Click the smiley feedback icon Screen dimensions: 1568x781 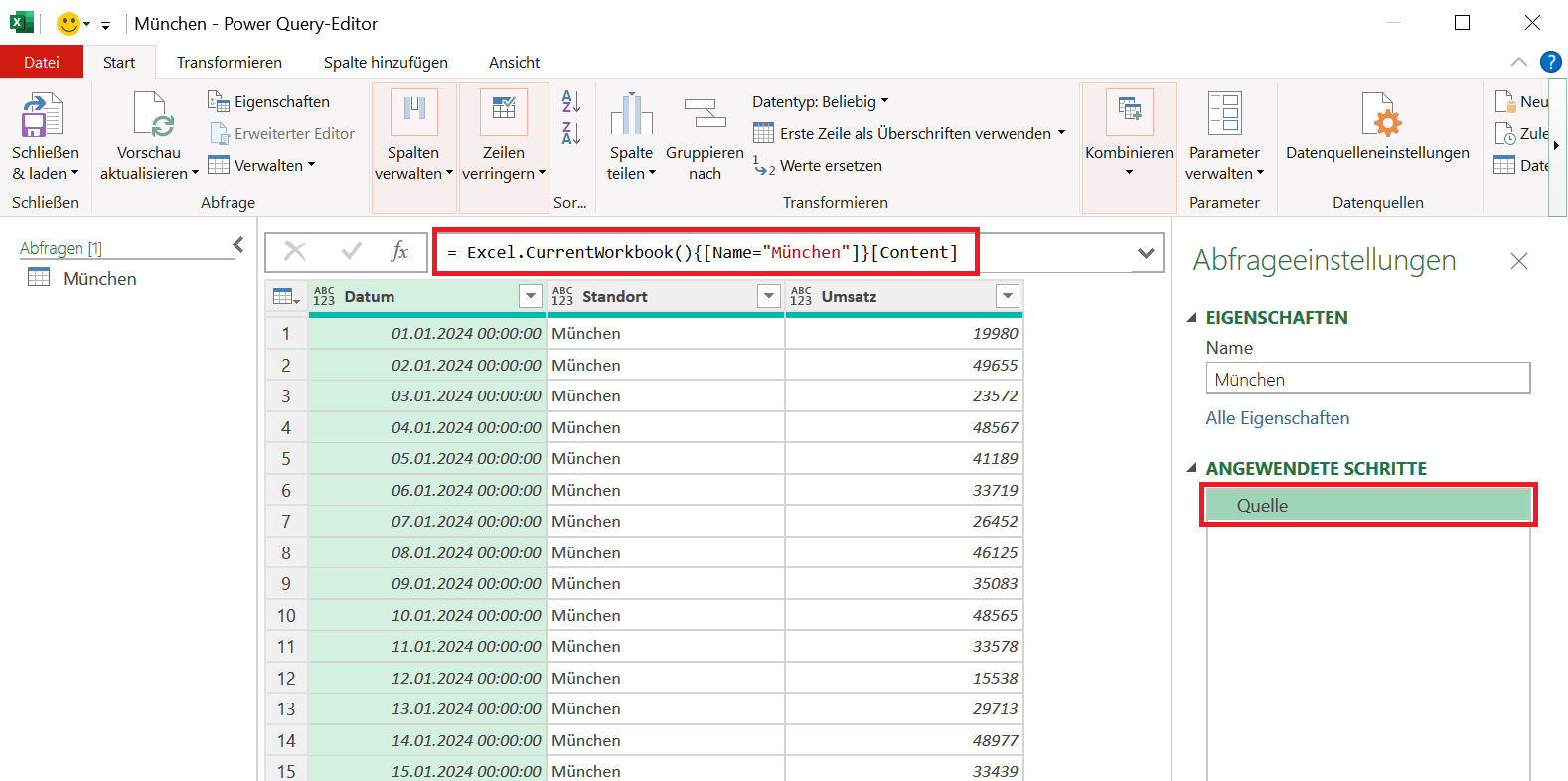point(68,23)
